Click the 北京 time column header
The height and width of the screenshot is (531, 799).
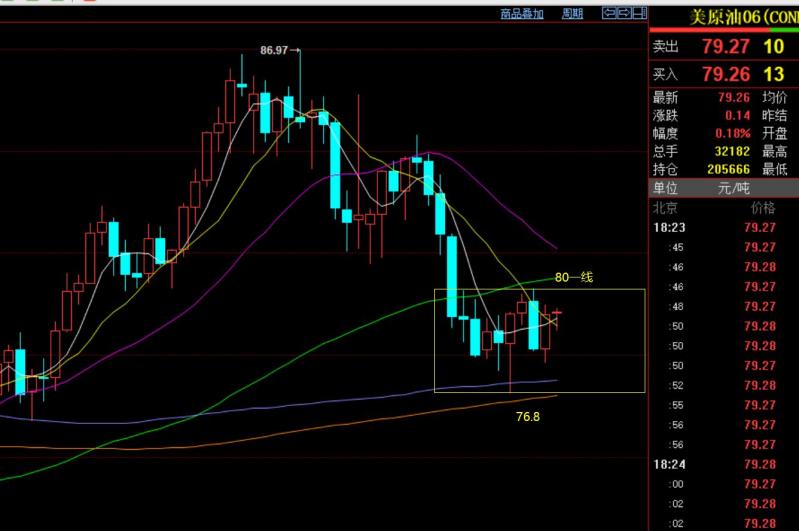coord(665,208)
